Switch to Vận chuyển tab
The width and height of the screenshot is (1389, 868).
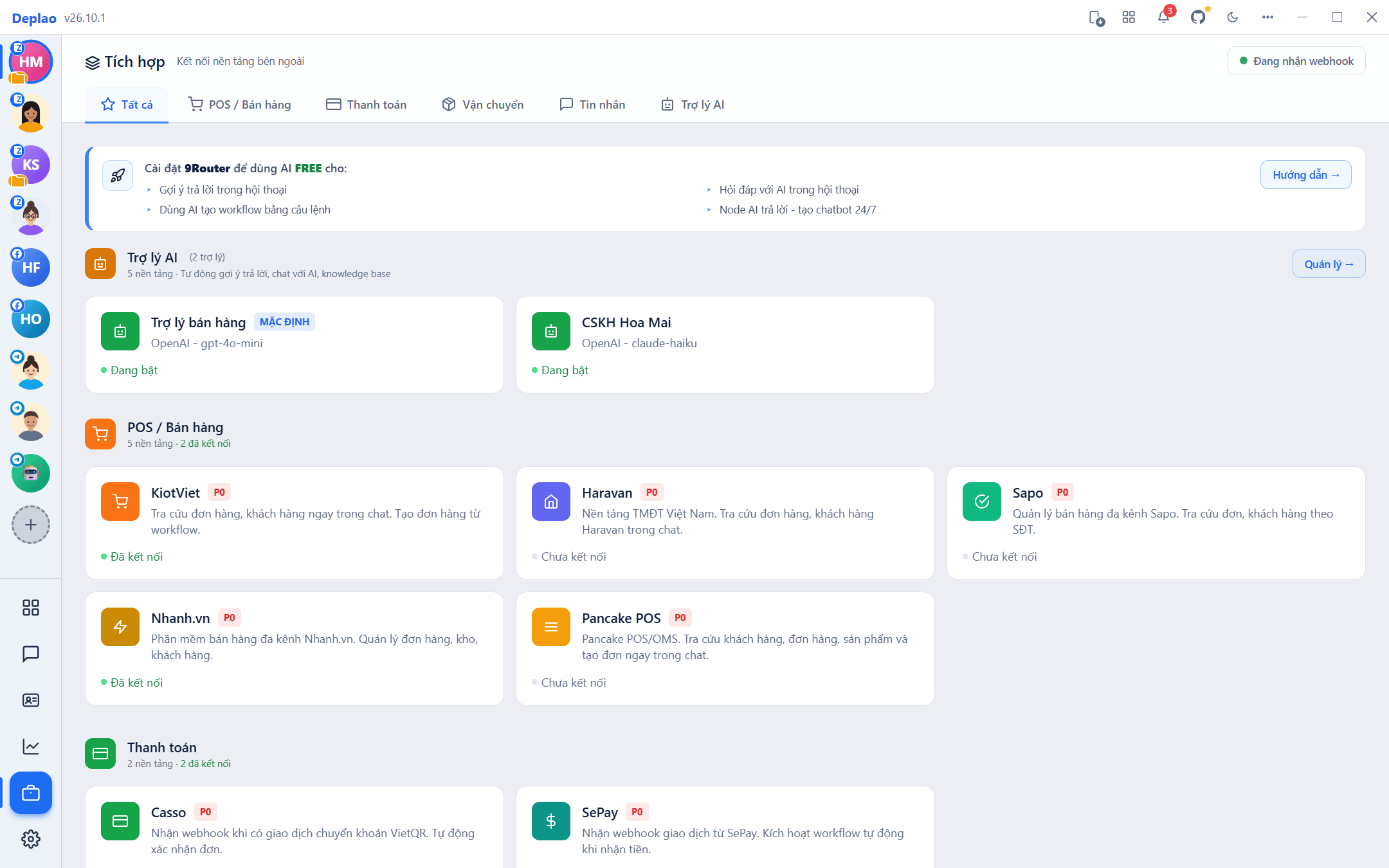(483, 104)
